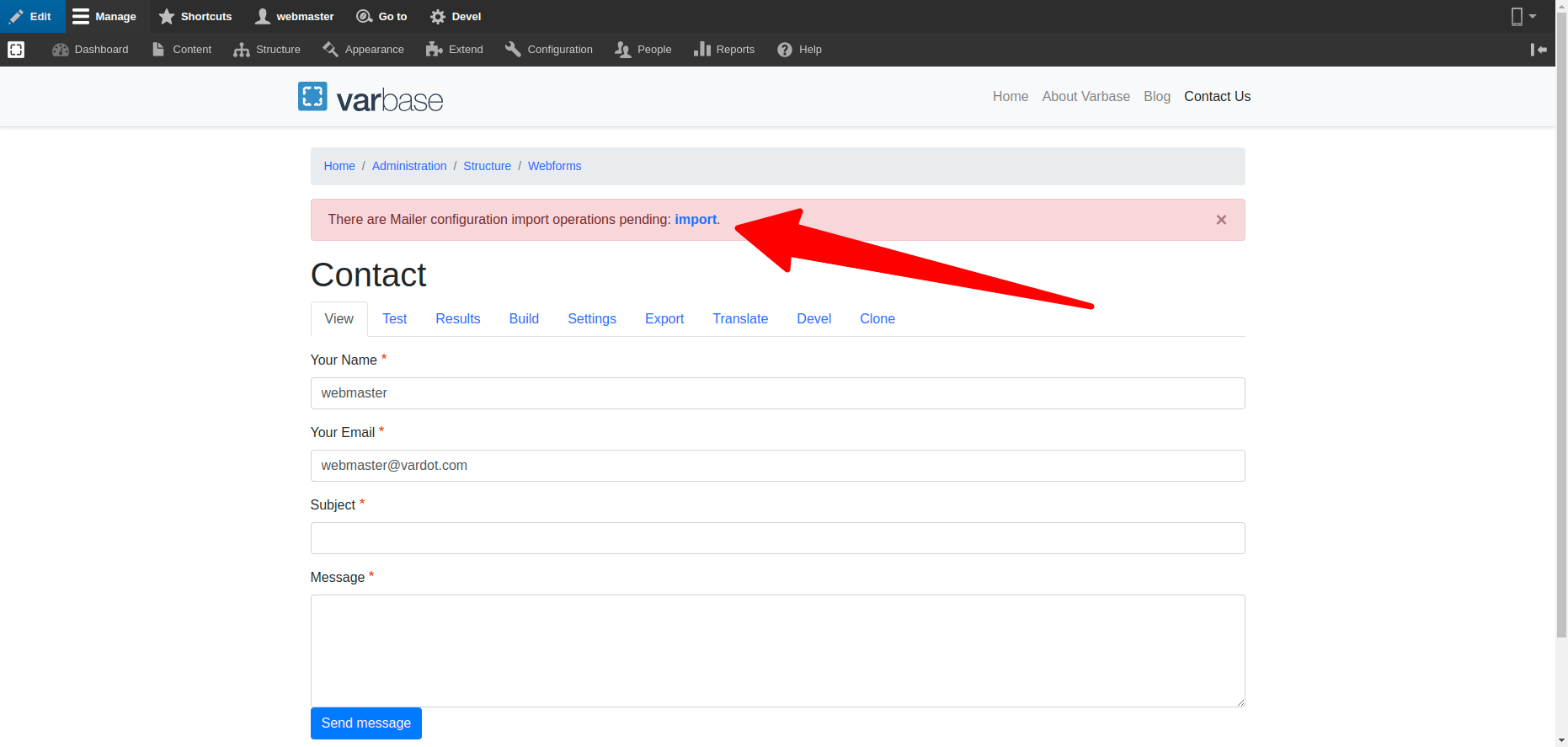Viewport: 1568px width, 747px height.
Task: Expand the responsive preview device dropdown
Action: [1523, 16]
